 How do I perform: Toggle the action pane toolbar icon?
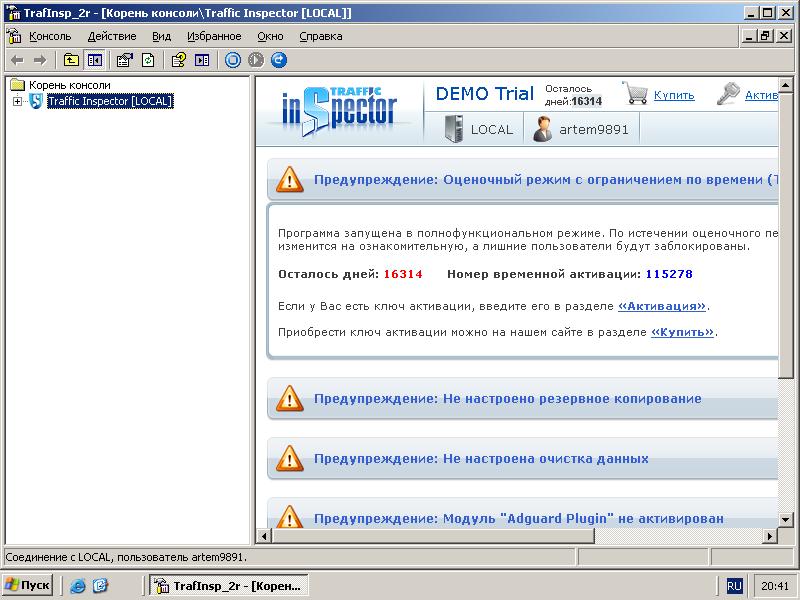point(202,60)
